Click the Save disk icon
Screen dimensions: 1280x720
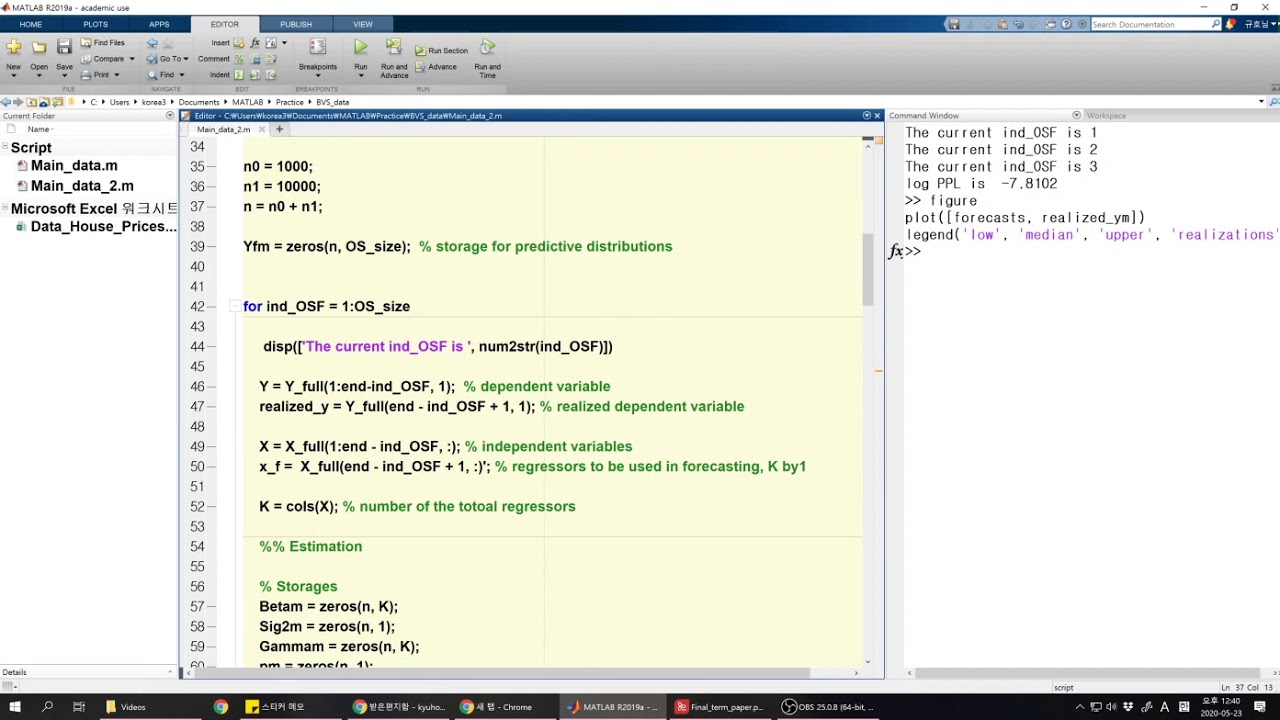pos(64,47)
